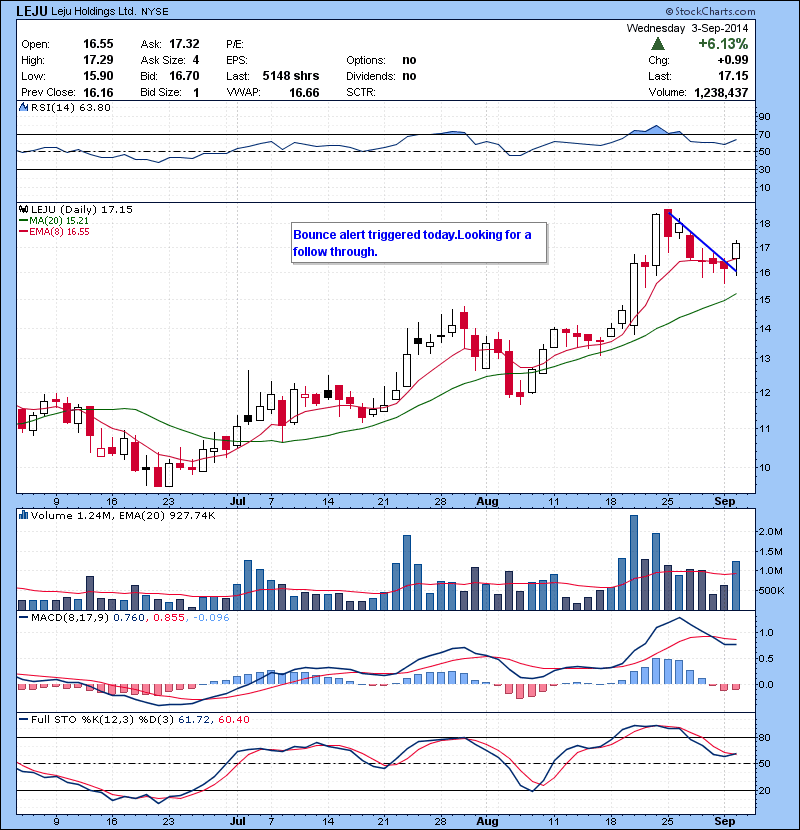
Task: Click the Sep label on price date axis
Action: [725, 501]
